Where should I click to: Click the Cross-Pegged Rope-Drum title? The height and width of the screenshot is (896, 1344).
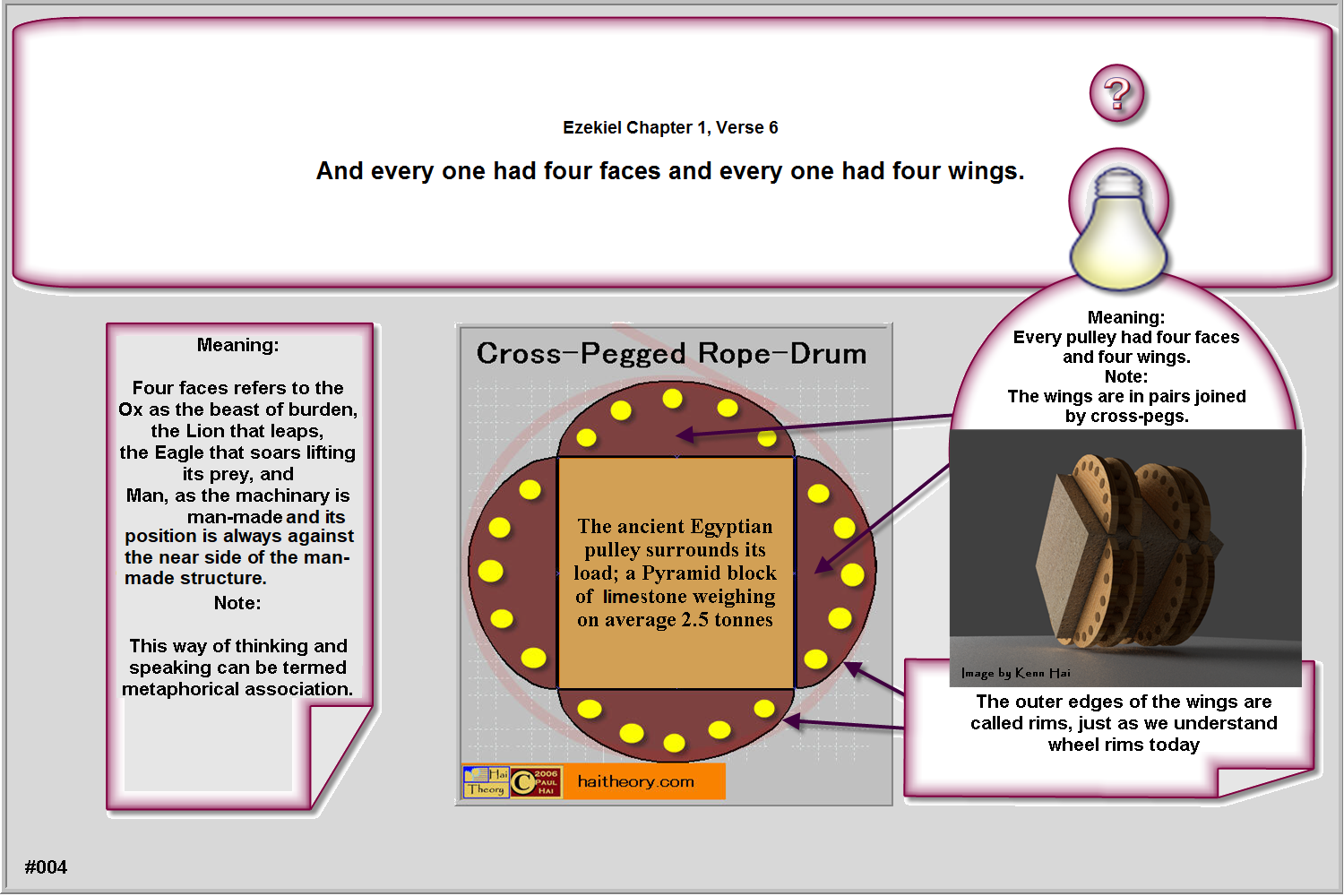(671, 354)
